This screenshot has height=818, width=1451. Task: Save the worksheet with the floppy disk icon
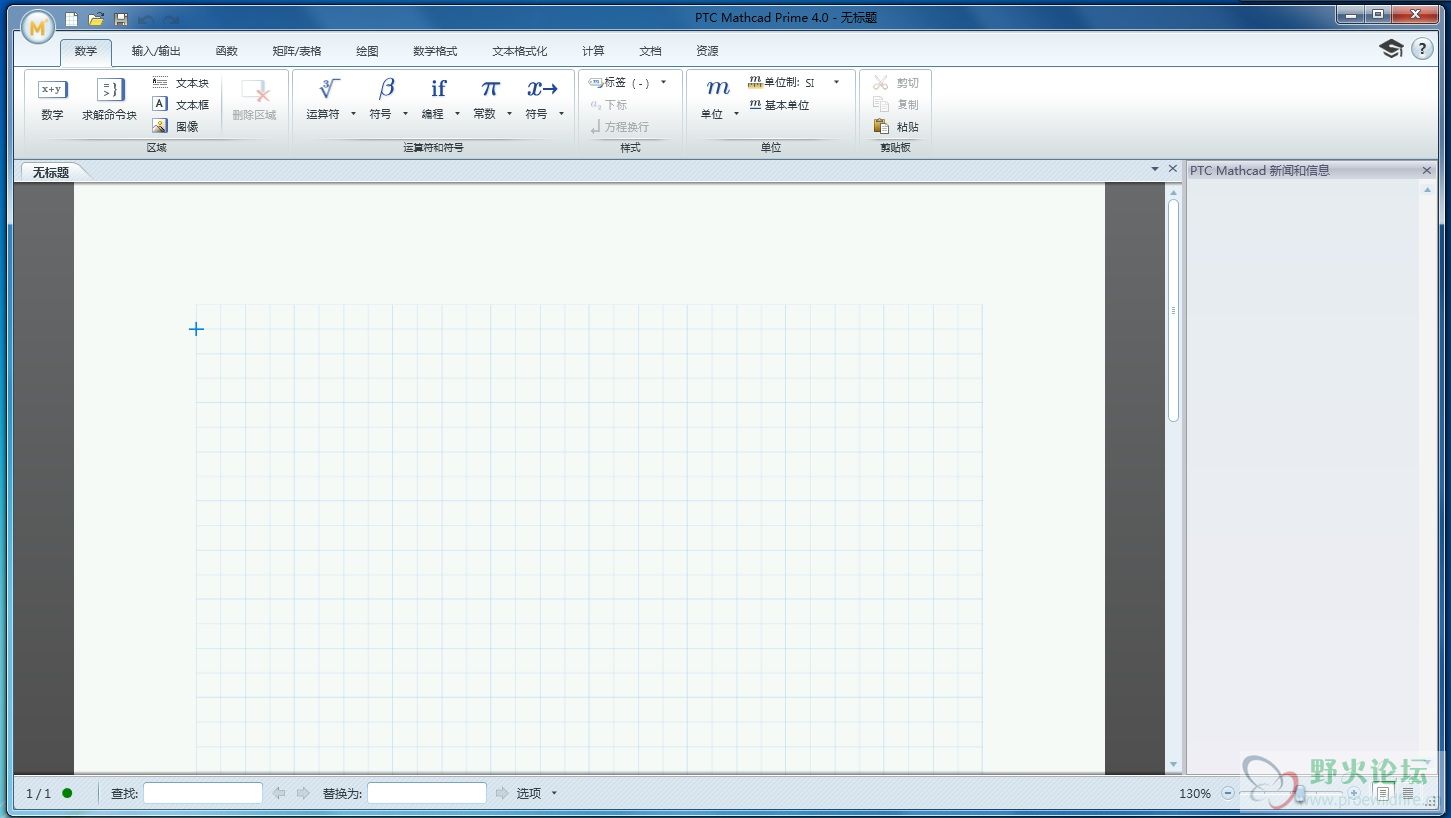tap(121, 19)
